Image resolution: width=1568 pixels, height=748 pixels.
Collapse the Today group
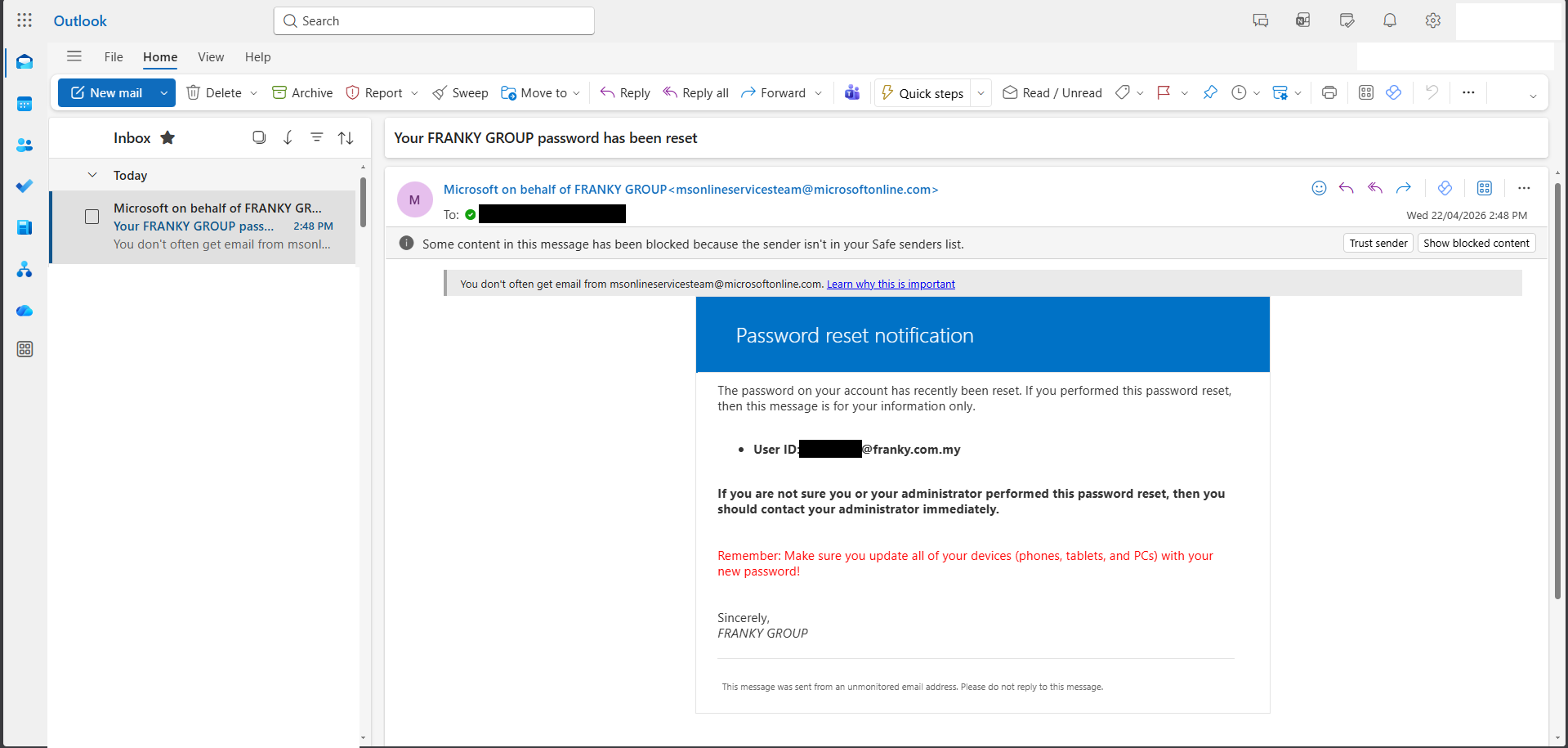pyautogui.click(x=92, y=175)
